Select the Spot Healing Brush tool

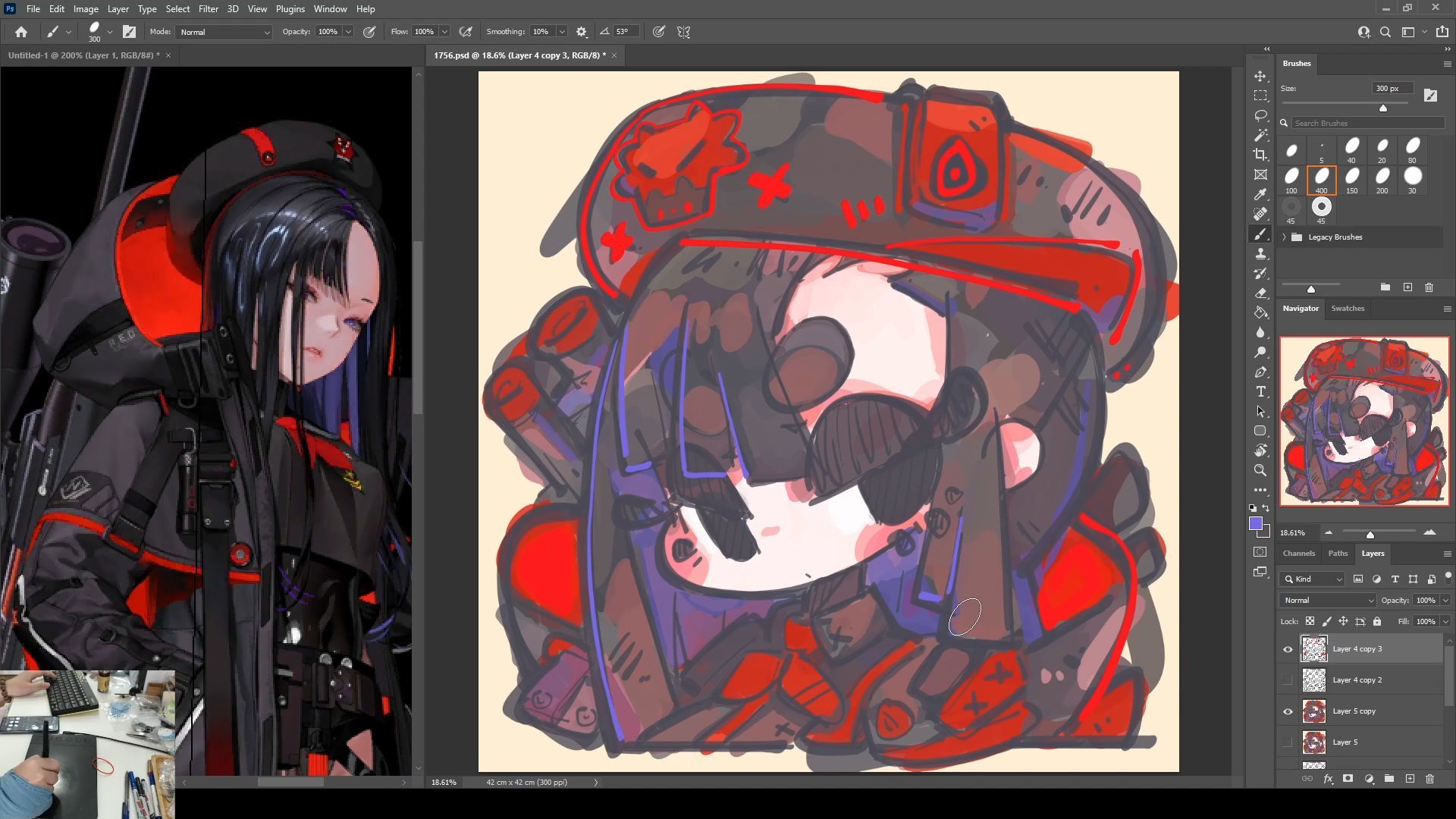pos(1260,215)
